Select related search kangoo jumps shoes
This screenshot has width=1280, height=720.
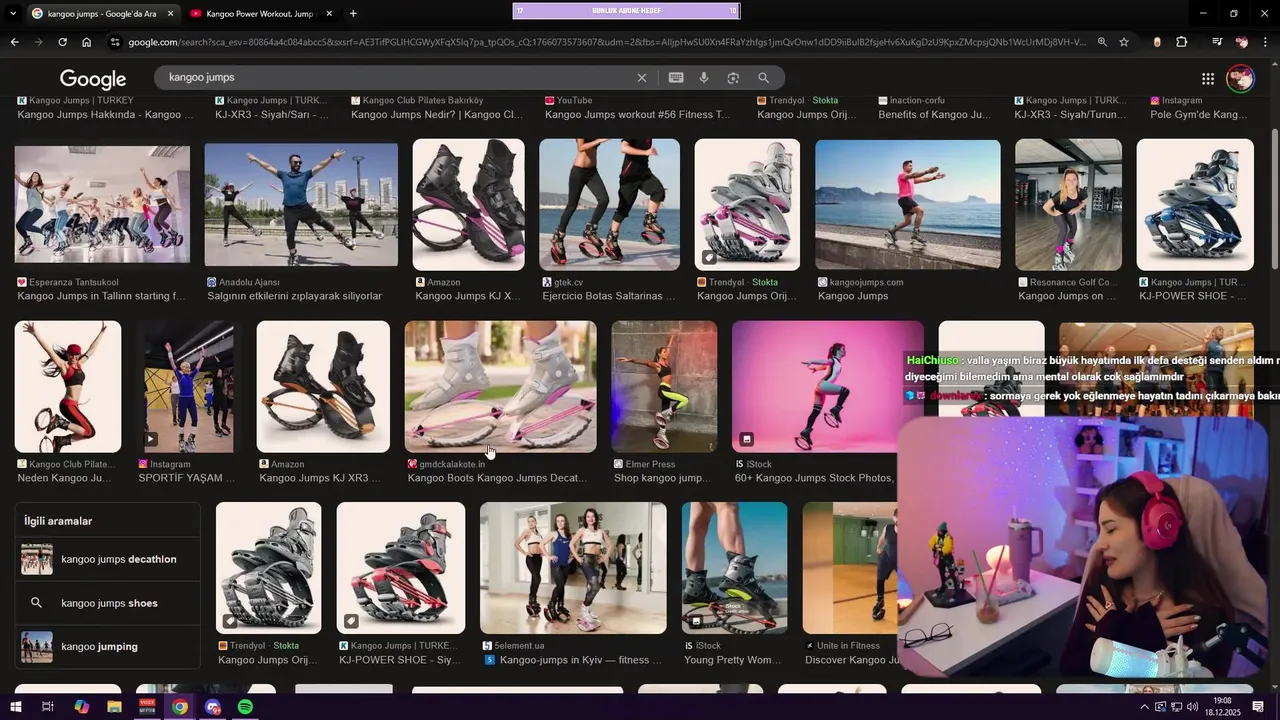pyautogui.click(x=107, y=603)
